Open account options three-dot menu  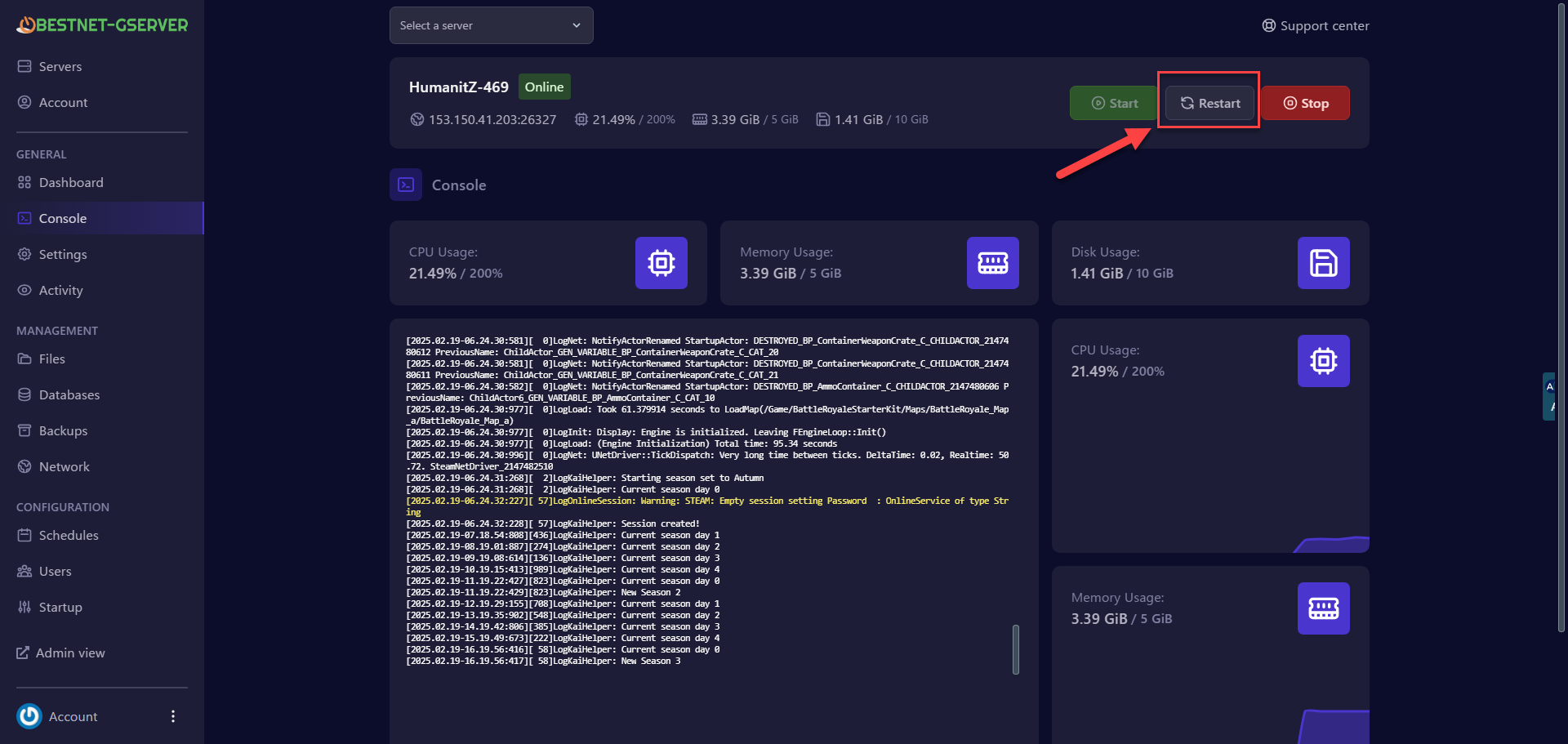[x=172, y=716]
